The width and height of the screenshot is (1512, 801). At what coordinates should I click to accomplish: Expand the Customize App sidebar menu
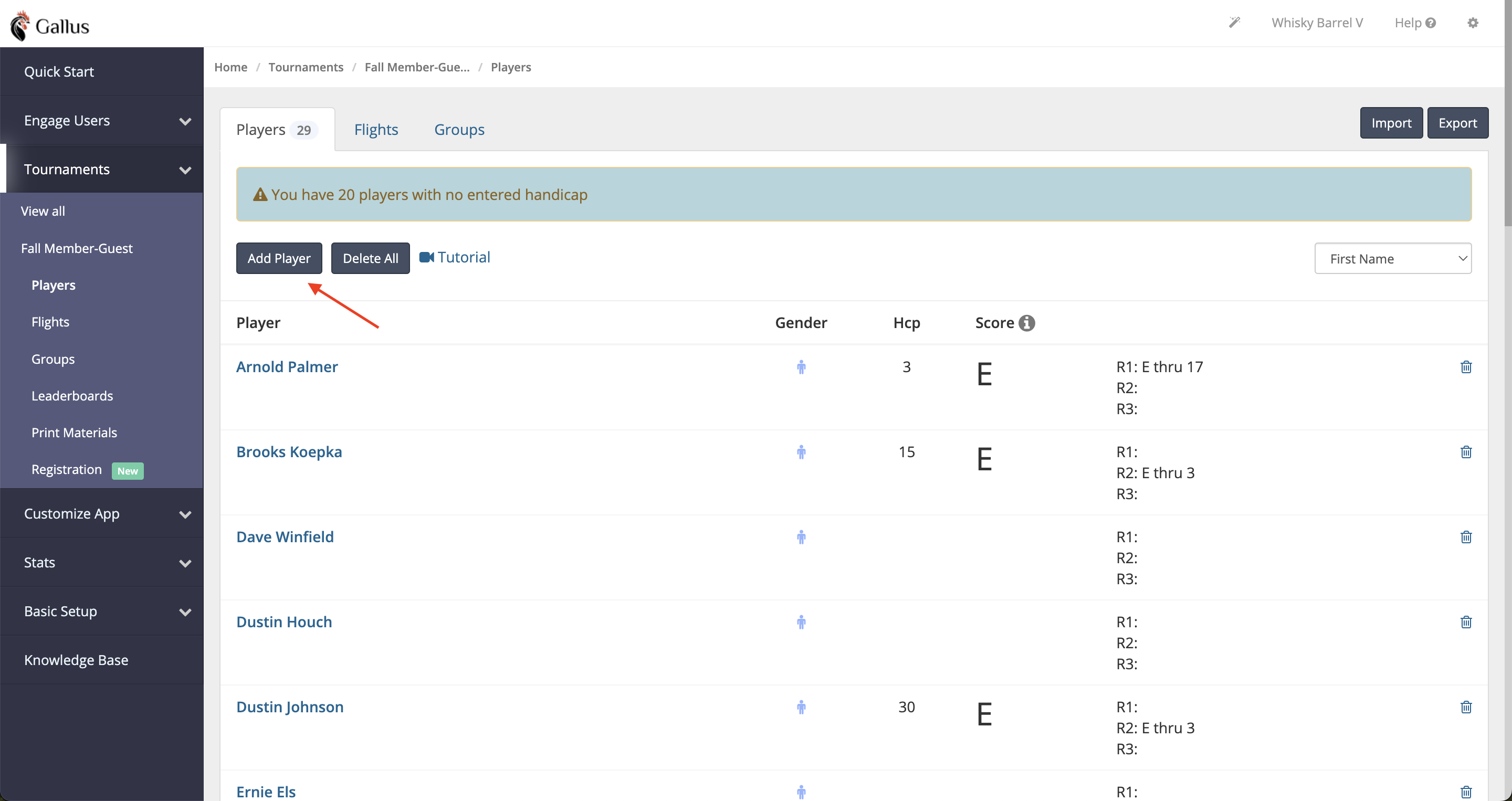pos(101,513)
